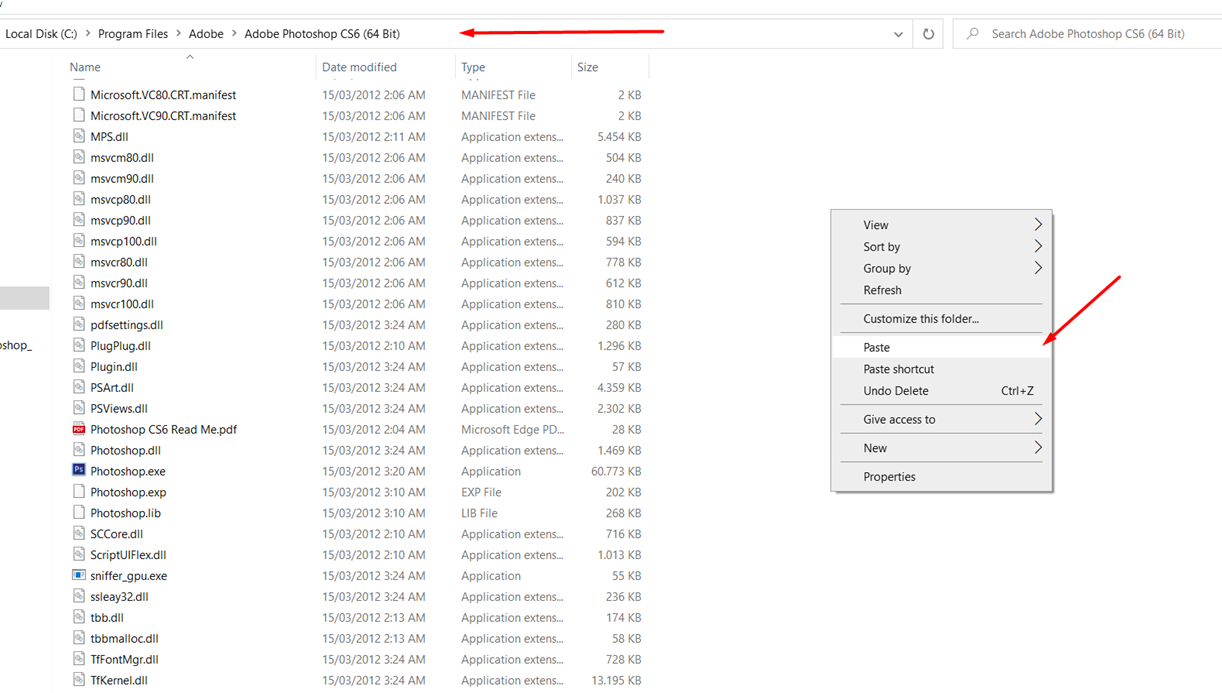Image resolution: width=1222 pixels, height=693 pixels.
Task: Click the Photoshop.exe application icon
Action: pos(79,471)
